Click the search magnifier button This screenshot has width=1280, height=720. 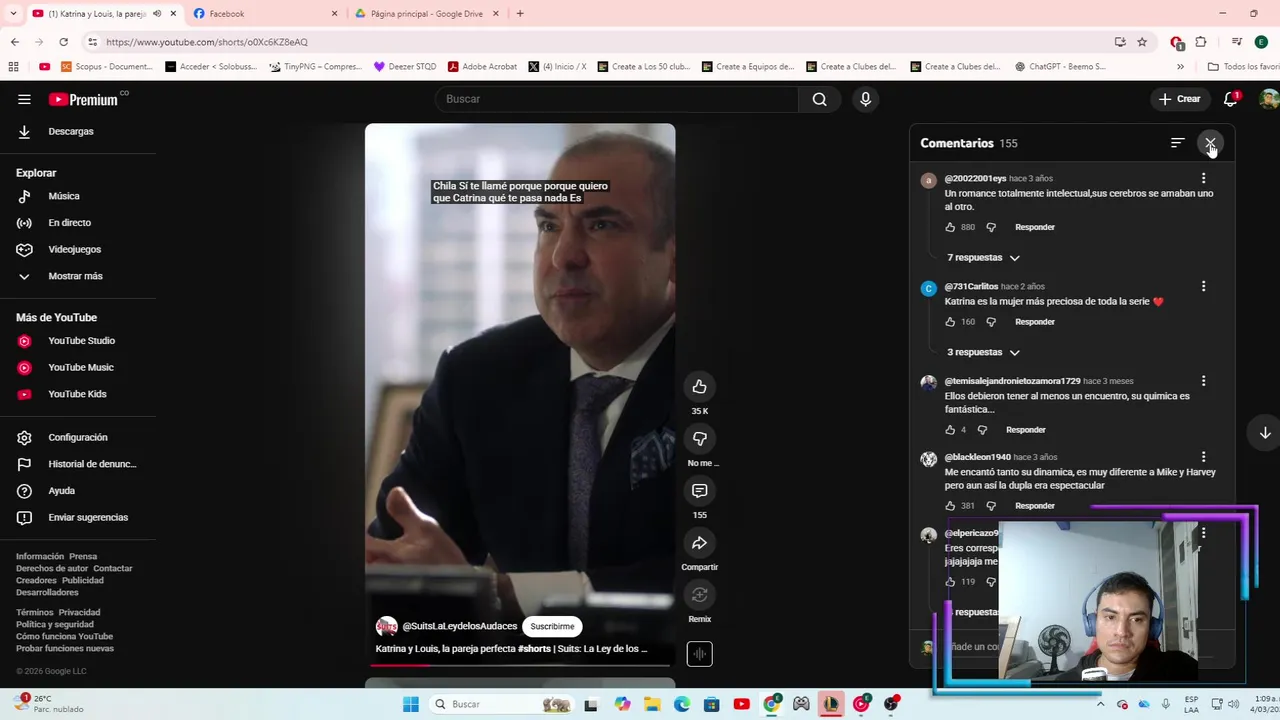[819, 99]
